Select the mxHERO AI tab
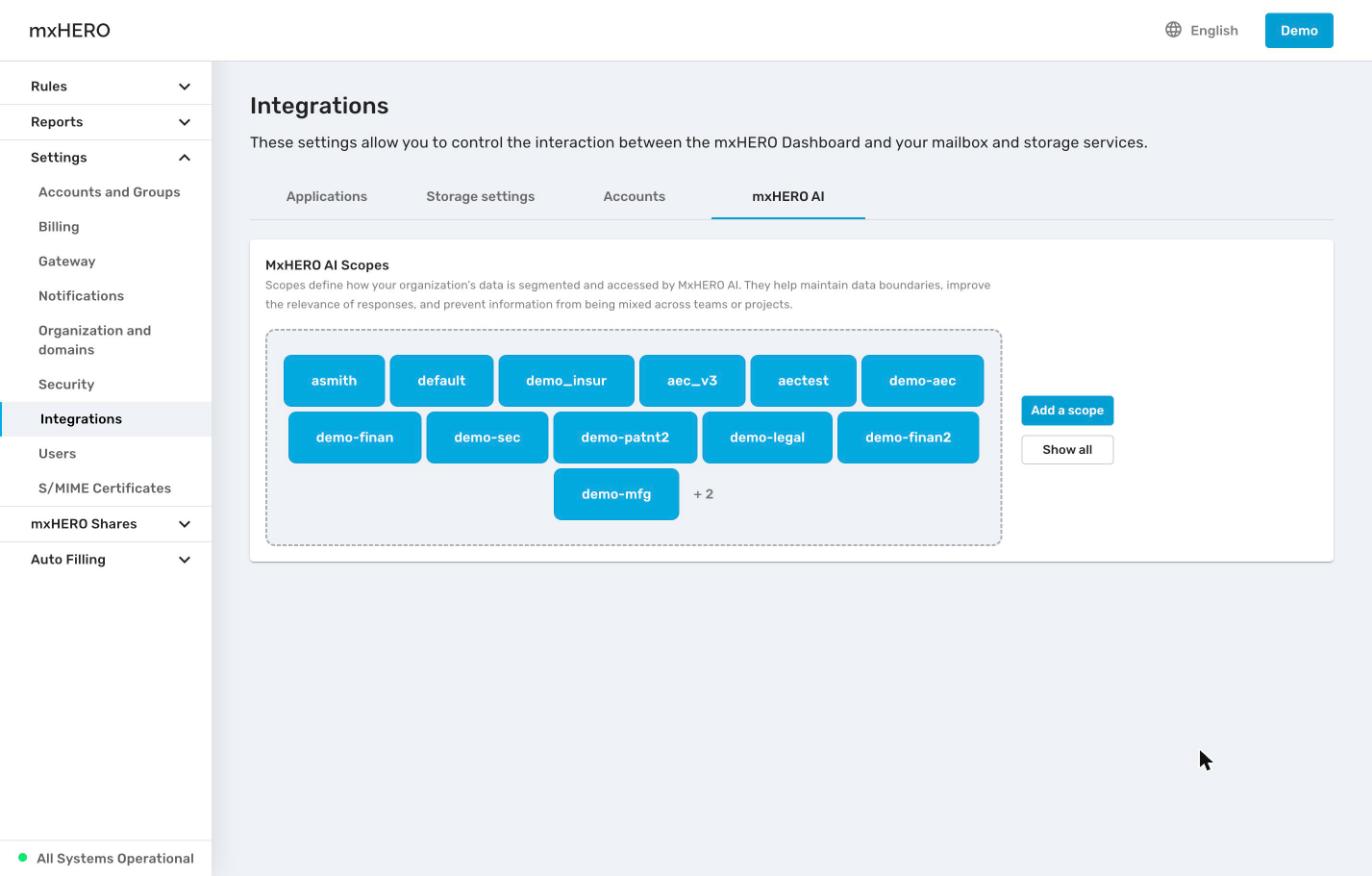Screen dimensions: 1372x876 pos(788,197)
